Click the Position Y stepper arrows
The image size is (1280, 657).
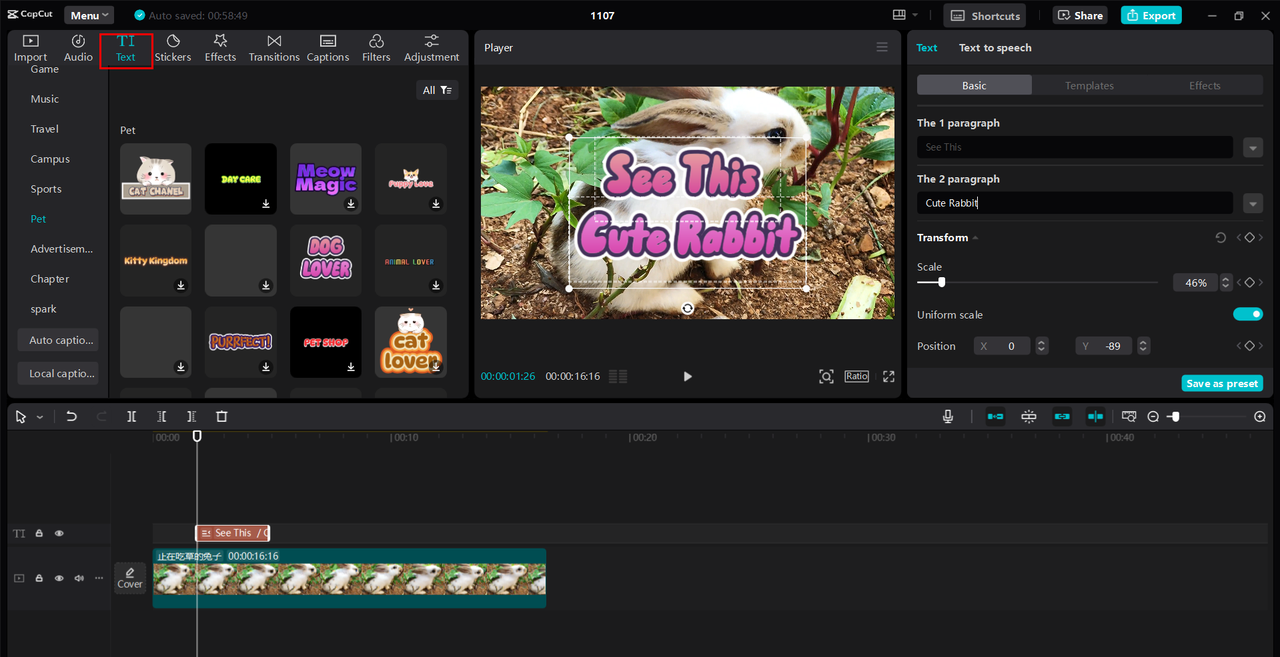tap(1143, 346)
